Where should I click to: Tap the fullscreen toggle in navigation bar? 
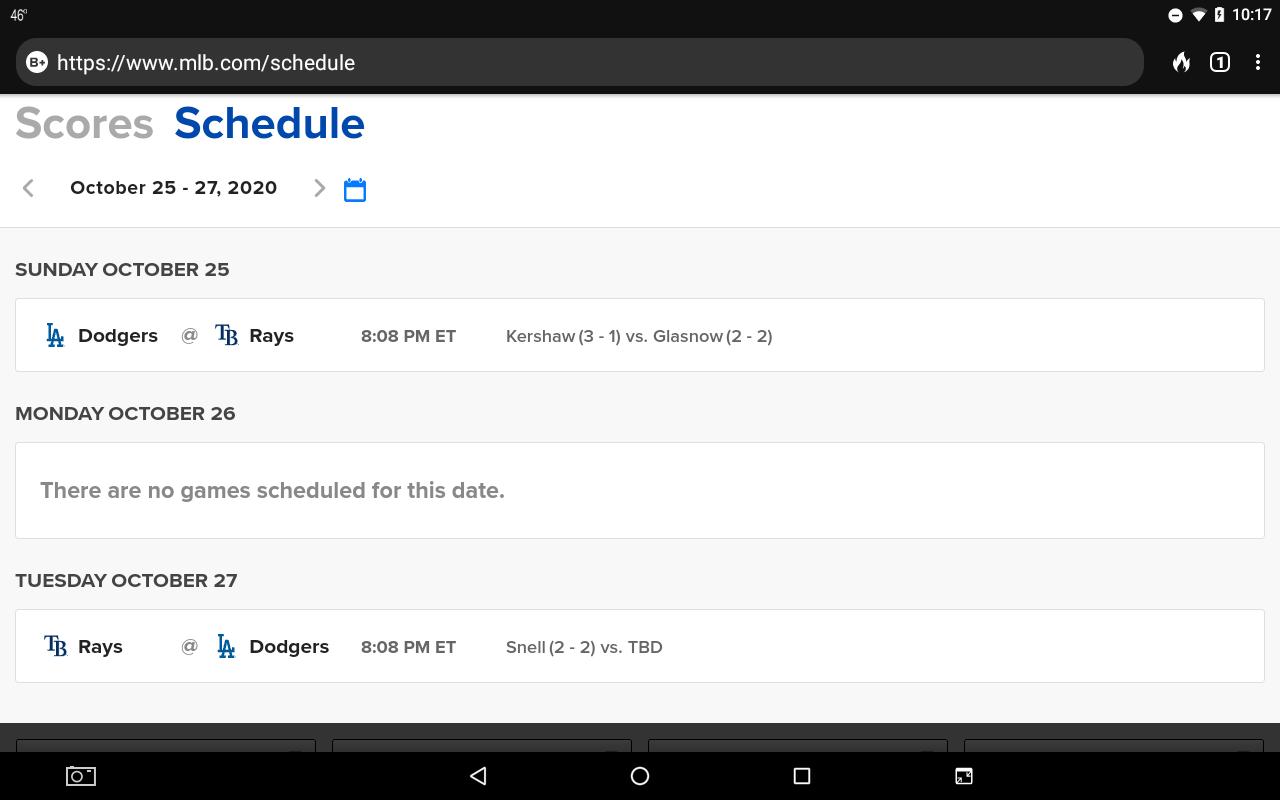tap(964, 776)
